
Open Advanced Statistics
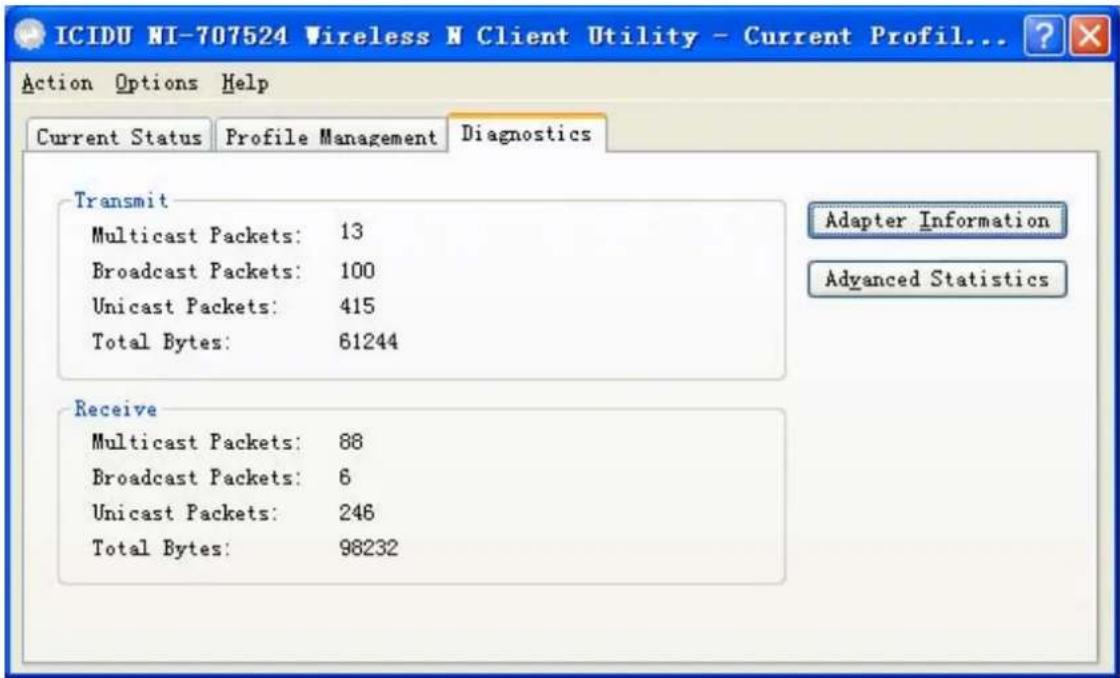click(937, 279)
